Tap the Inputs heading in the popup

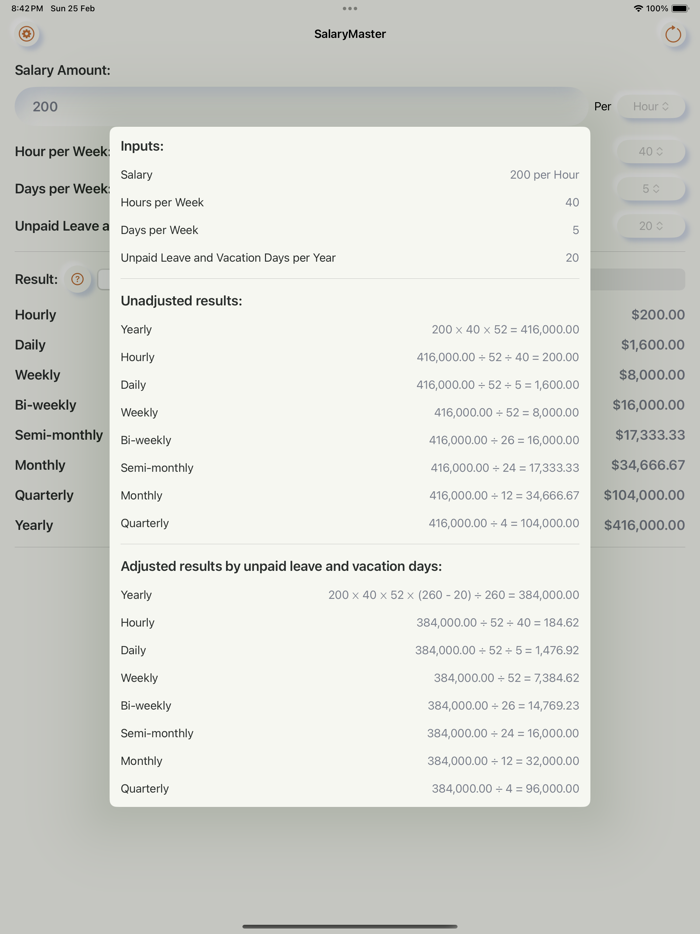point(142,146)
